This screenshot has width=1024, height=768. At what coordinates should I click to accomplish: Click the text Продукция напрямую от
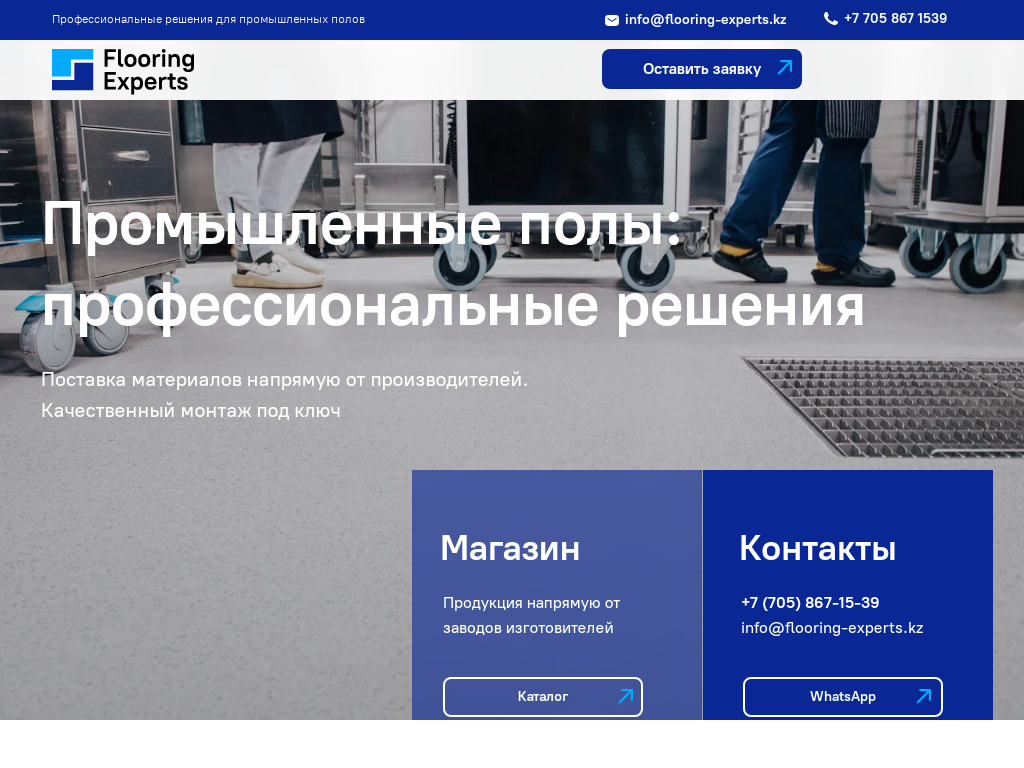pyautogui.click(x=532, y=603)
